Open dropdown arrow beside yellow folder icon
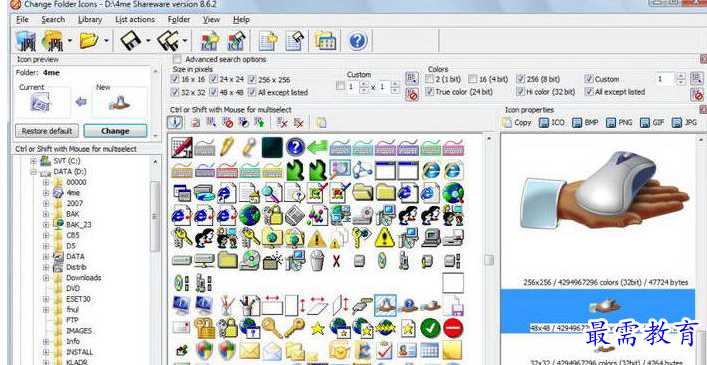The image size is (707, 365). [106, 41]
